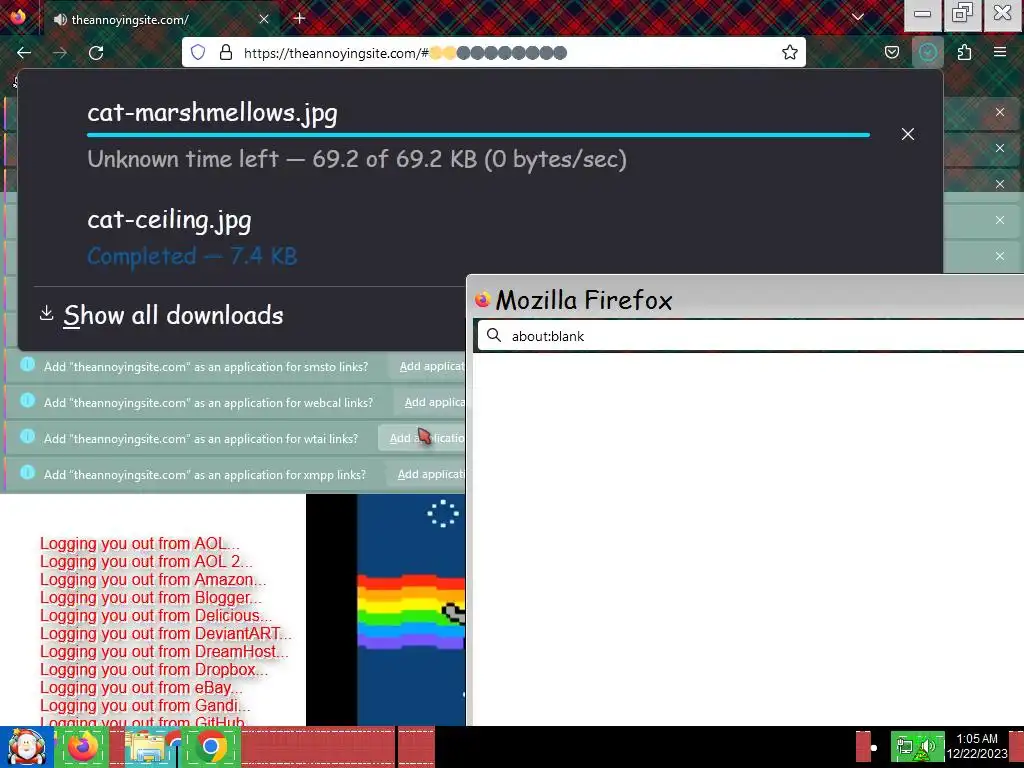The width and height of the screenshot is (1024, 768).
Task: Click the volume tray icon
Action: click(927, 747)
